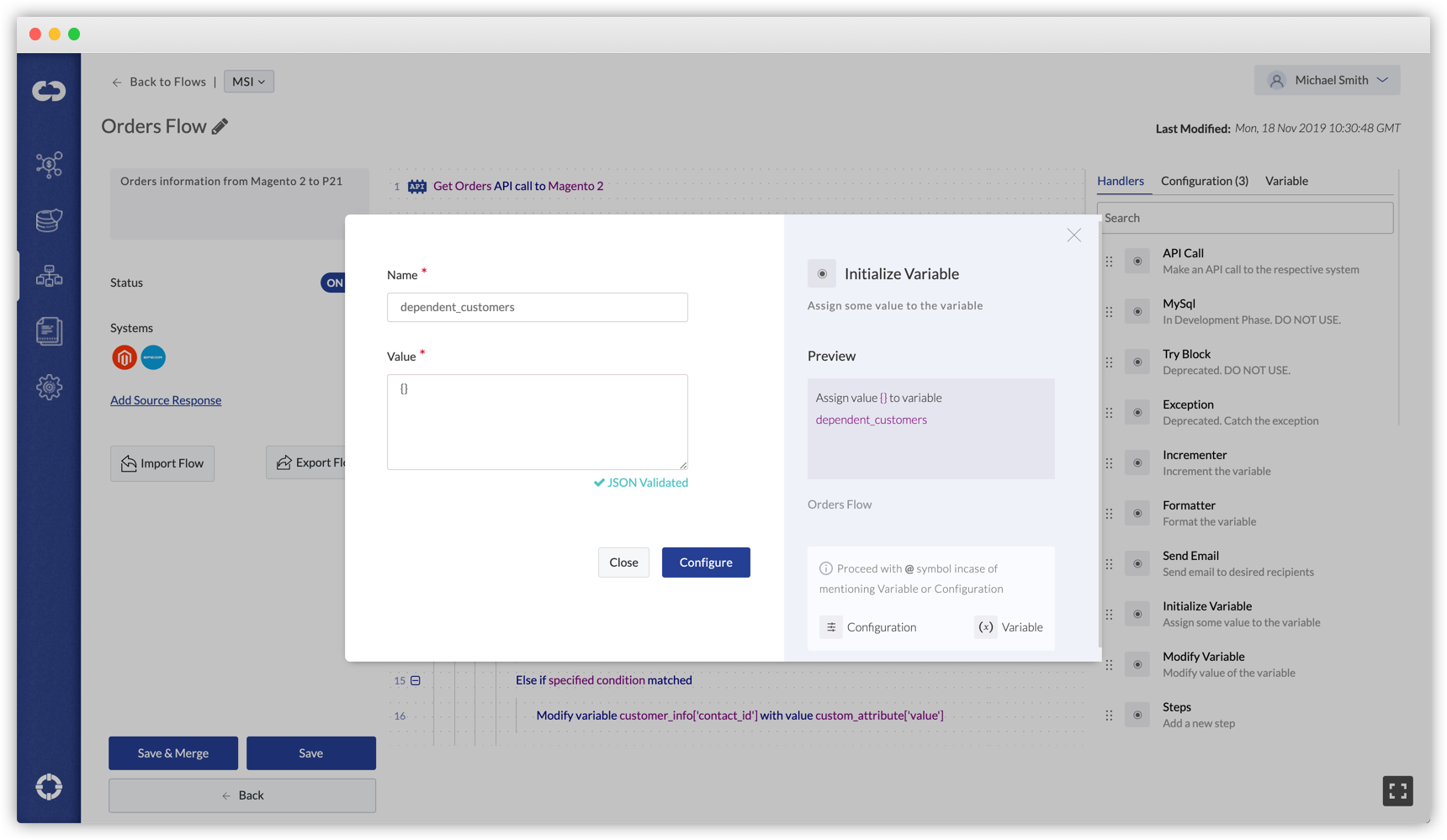Select the Steps handler icon

pos(1137,716)
